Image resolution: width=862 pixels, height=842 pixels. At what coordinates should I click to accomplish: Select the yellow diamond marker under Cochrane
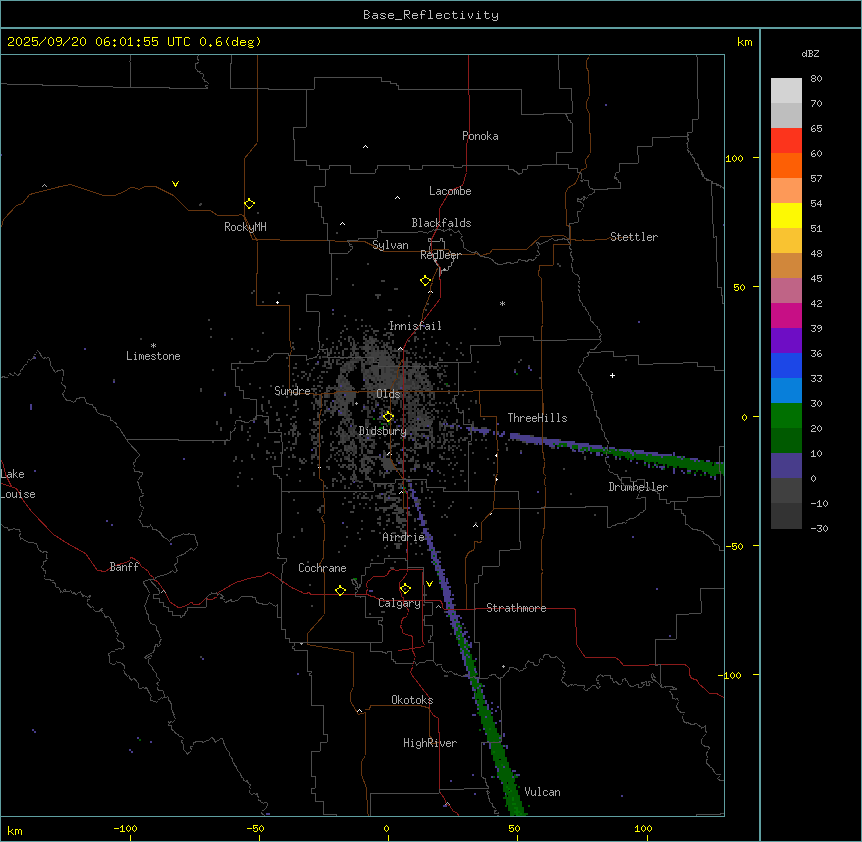340,590
